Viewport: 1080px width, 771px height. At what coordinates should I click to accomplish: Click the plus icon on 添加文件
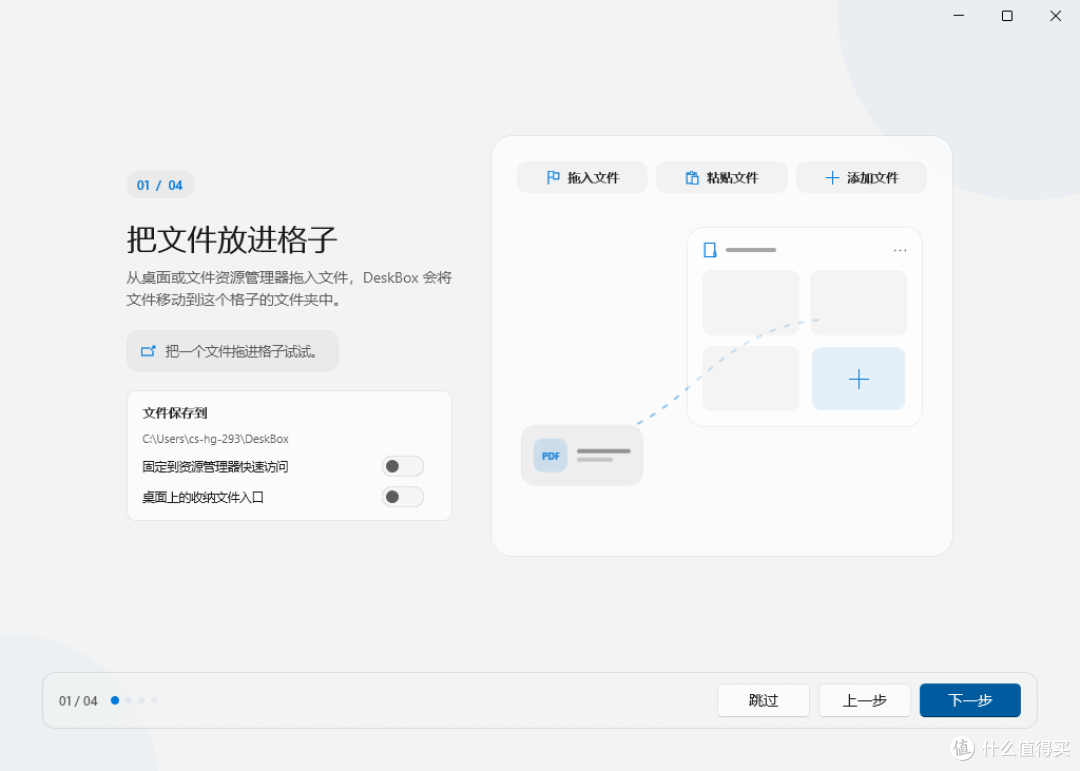(x=832, y=178)
